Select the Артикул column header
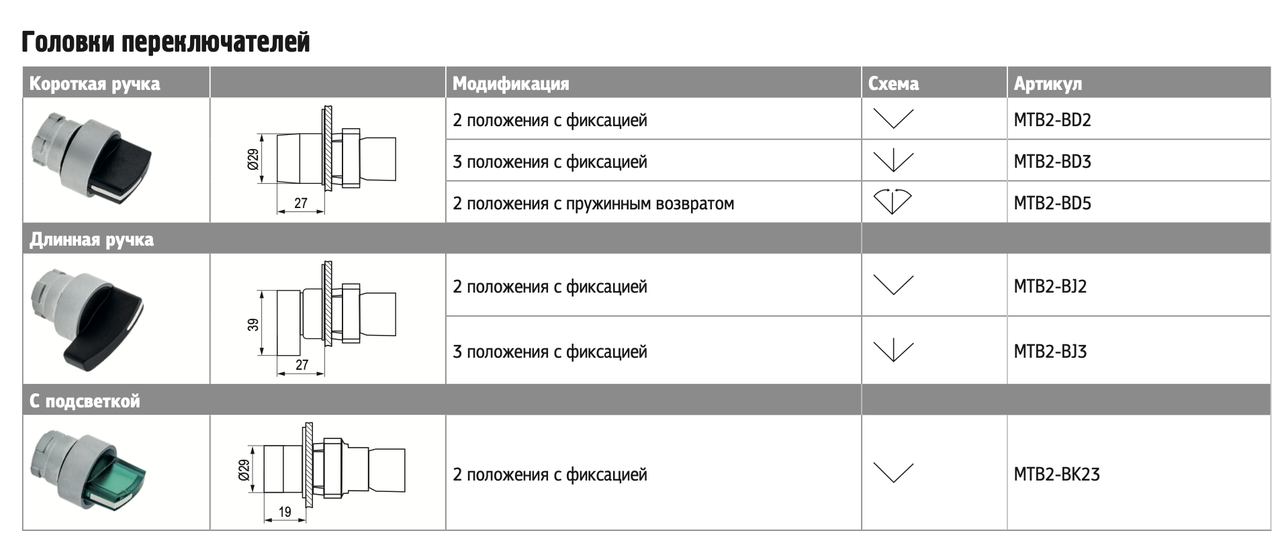 (1048, 84)
